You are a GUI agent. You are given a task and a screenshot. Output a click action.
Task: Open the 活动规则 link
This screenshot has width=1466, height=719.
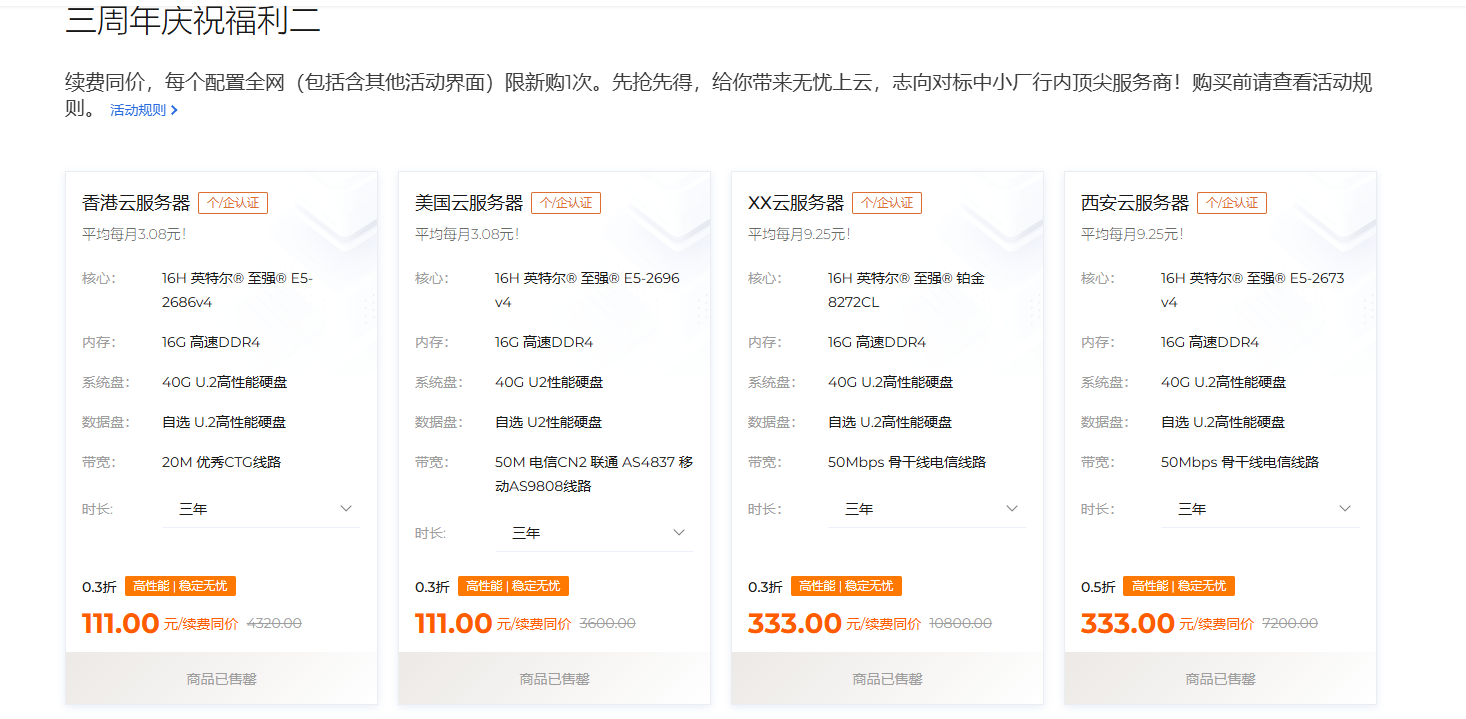click(x=138, y=110)
